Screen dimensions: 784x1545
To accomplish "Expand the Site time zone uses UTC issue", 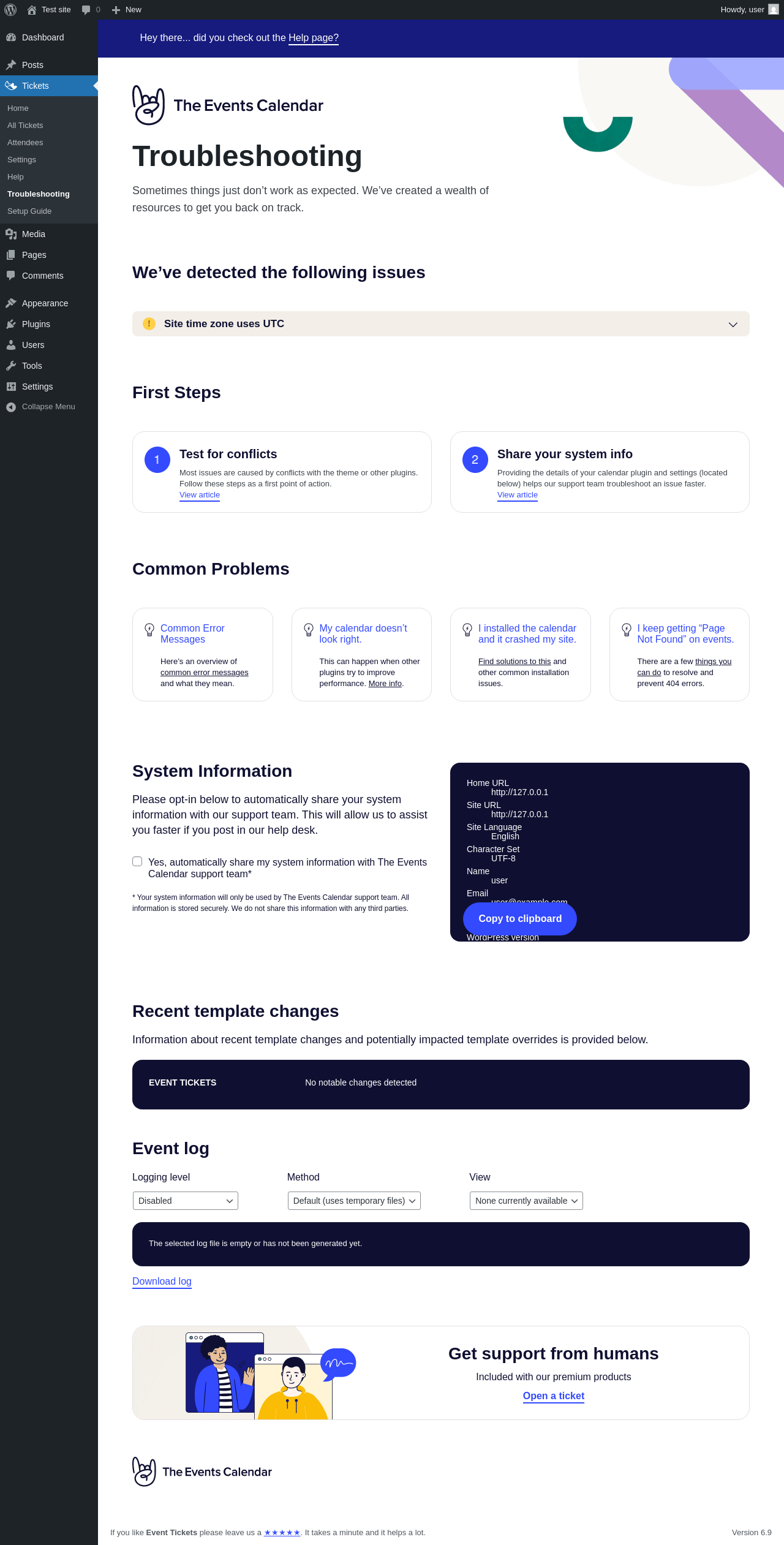I will click(441, 323).
